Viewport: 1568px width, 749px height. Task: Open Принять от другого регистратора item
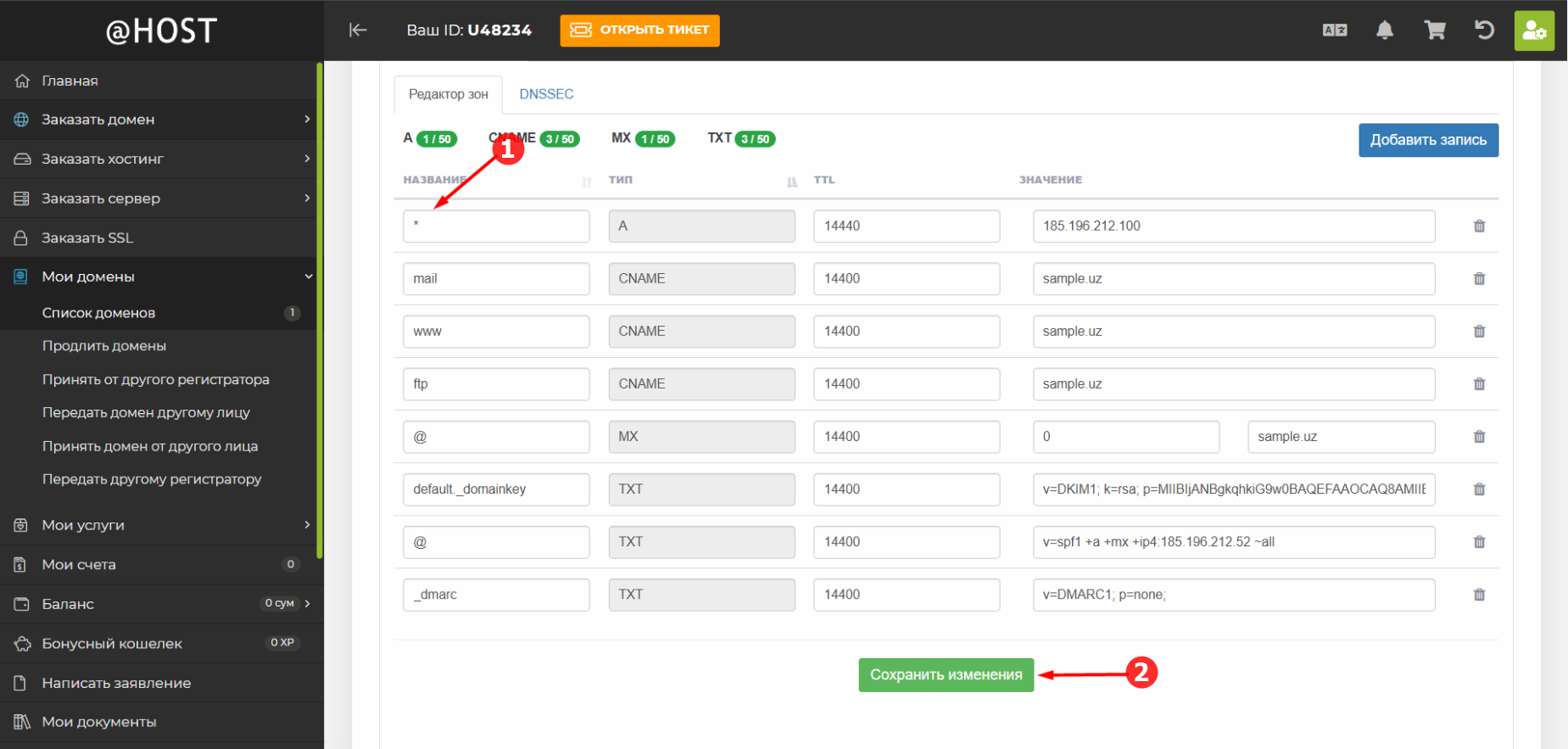158,379
